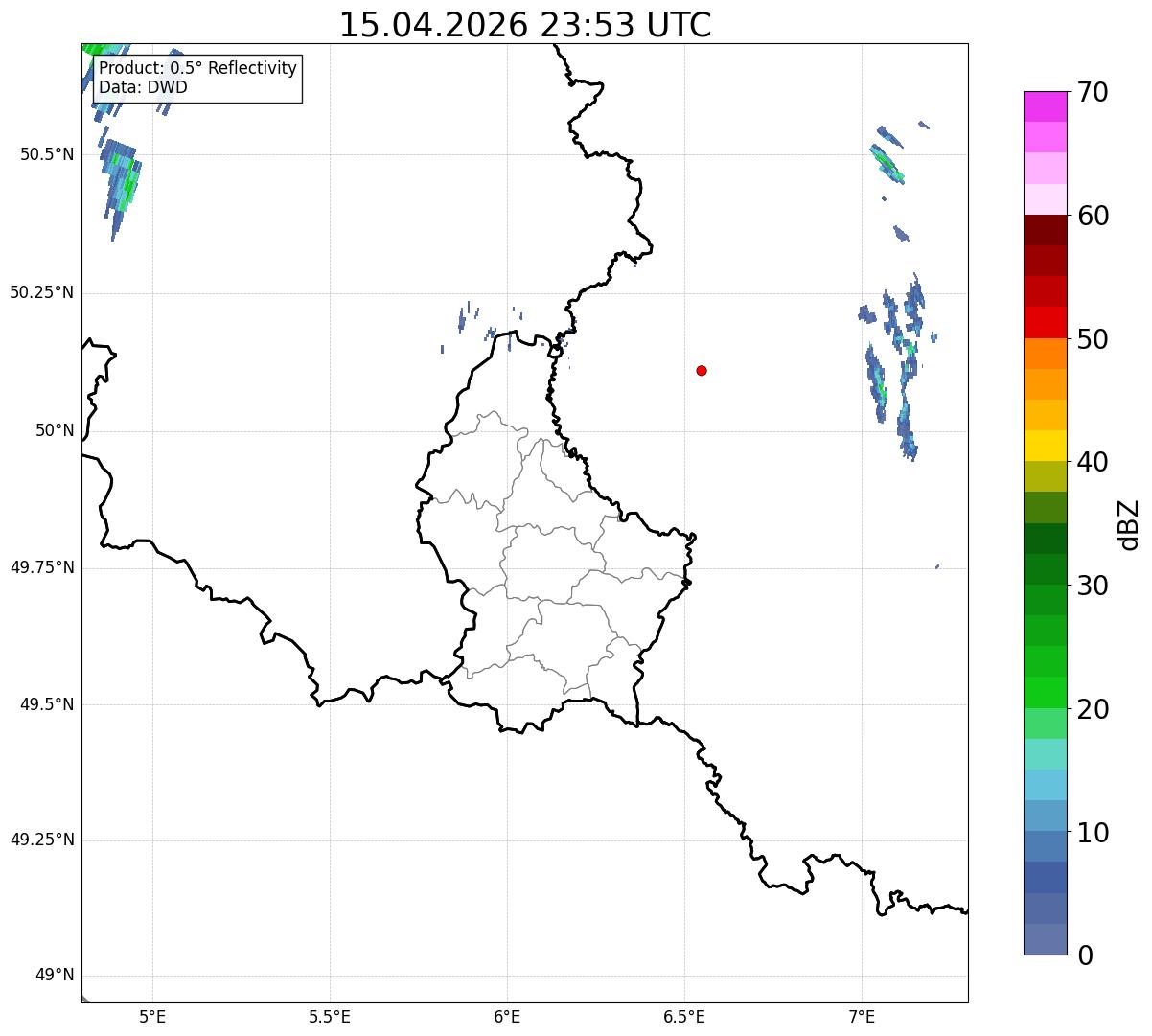Click the dBZ colorbar unit label
This screenshot has height=1036, width=1152.
[1129, 524]
